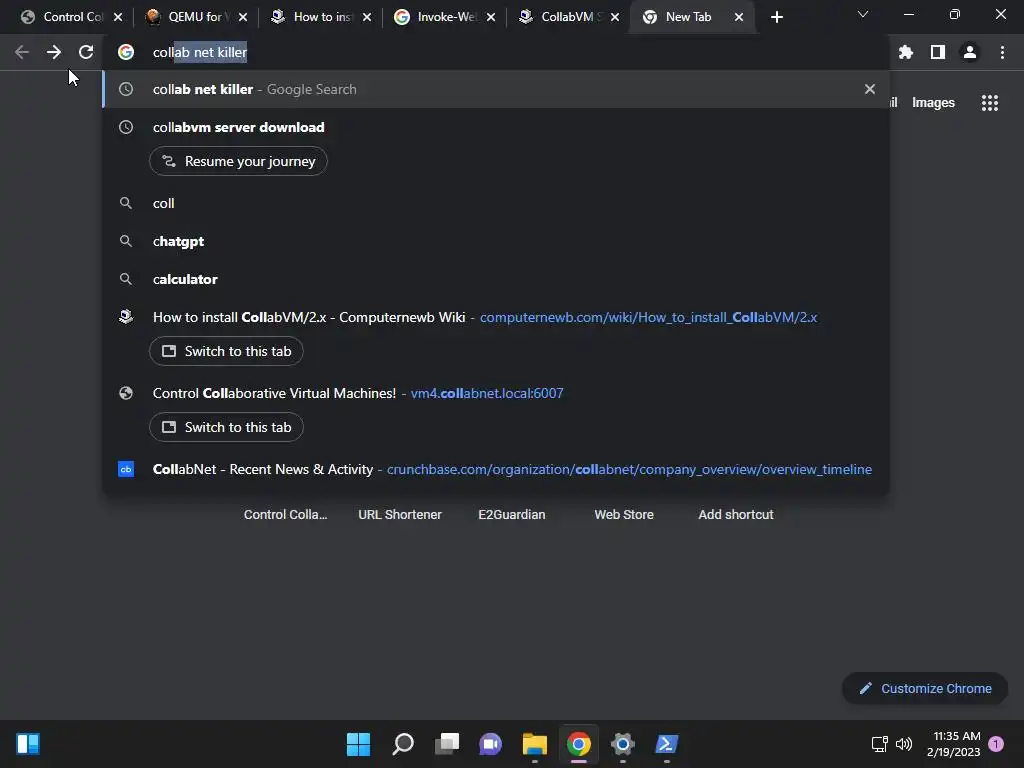1024x768 pixels.
Task: Click Customize Chrome button
Action: (x=925, y=688)
